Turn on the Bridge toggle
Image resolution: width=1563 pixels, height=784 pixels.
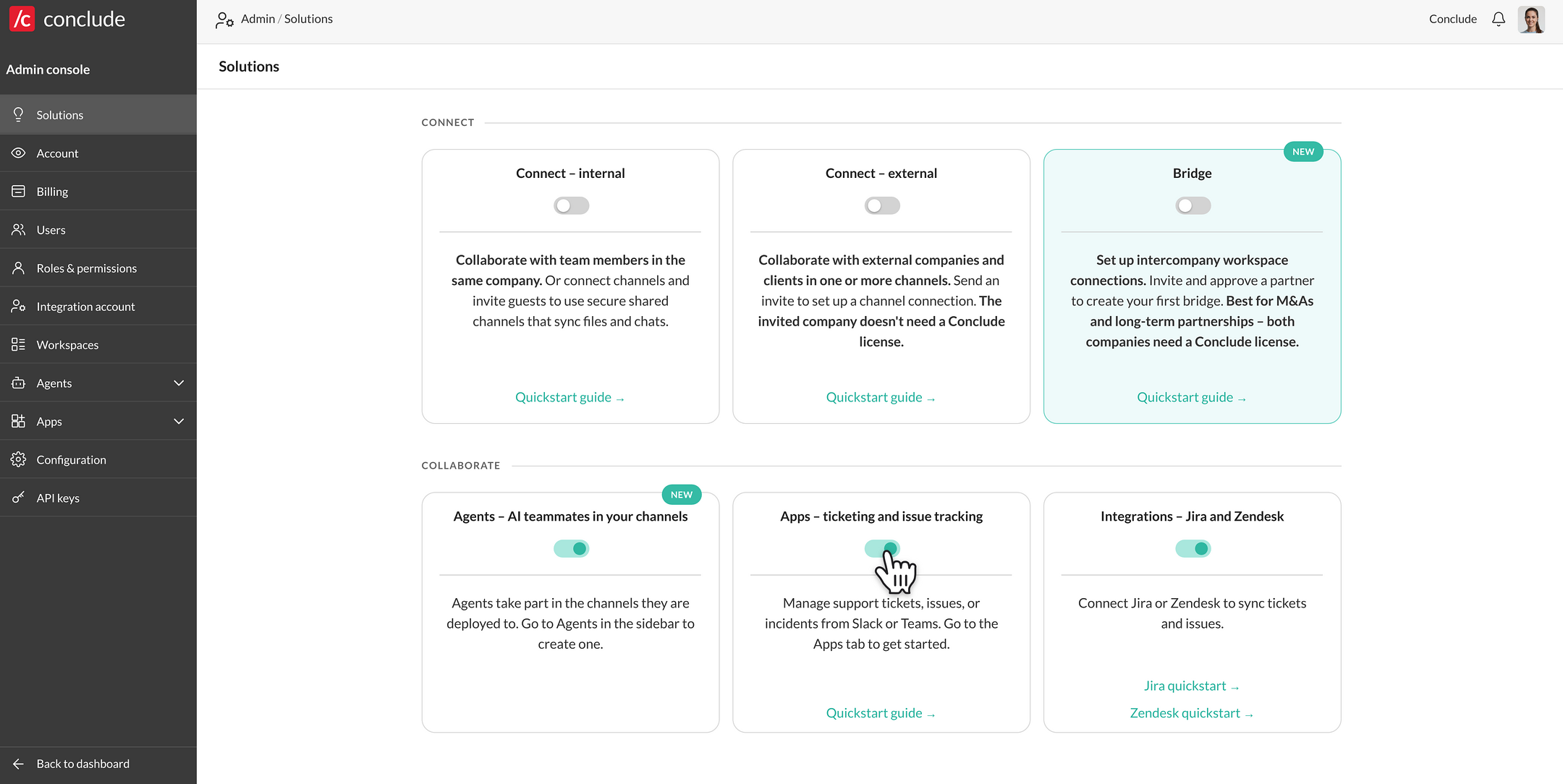pos(1193,205)
